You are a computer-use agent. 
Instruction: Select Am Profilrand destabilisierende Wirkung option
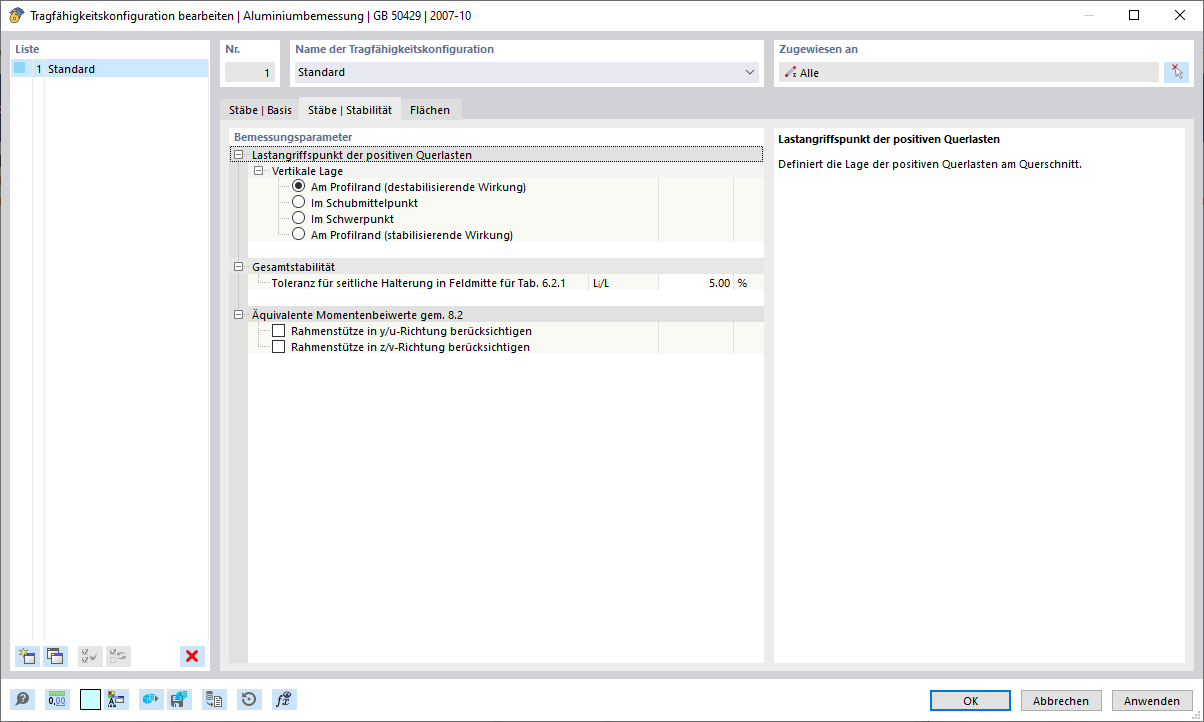tap(298, 186)
